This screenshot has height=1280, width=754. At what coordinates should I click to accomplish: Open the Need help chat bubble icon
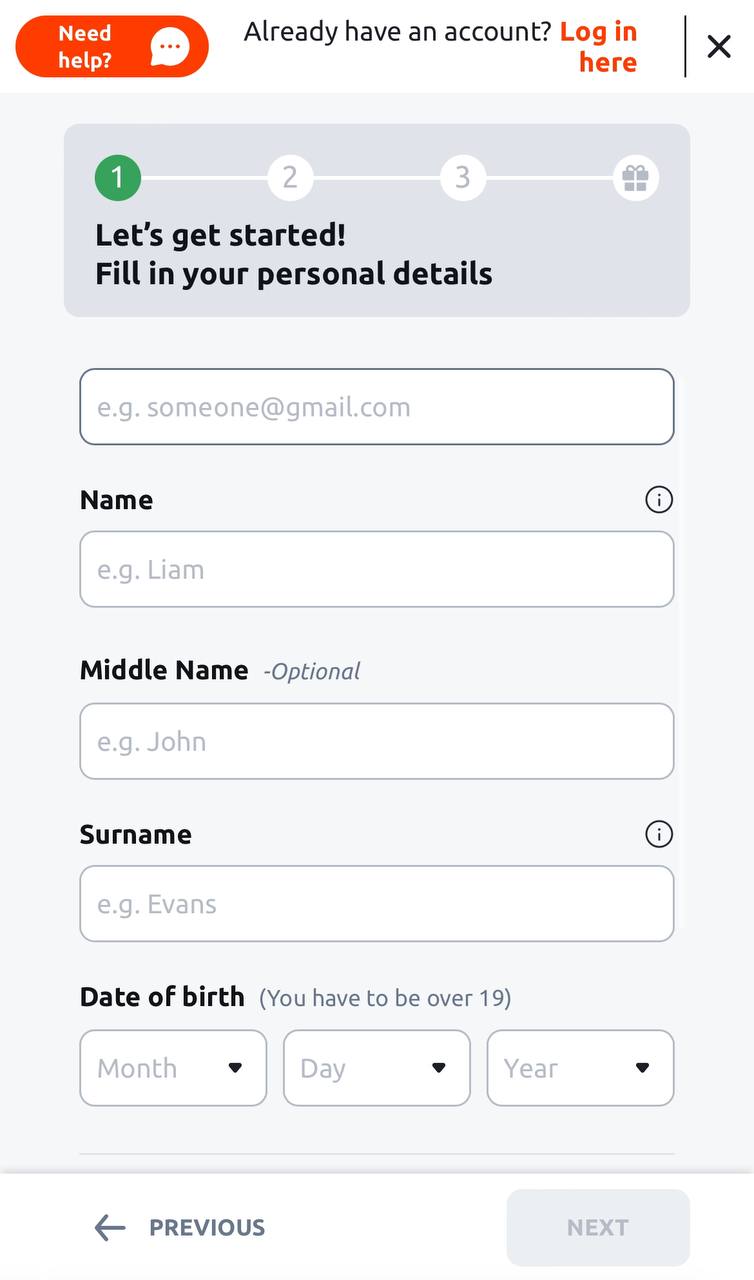click(169, 47)
